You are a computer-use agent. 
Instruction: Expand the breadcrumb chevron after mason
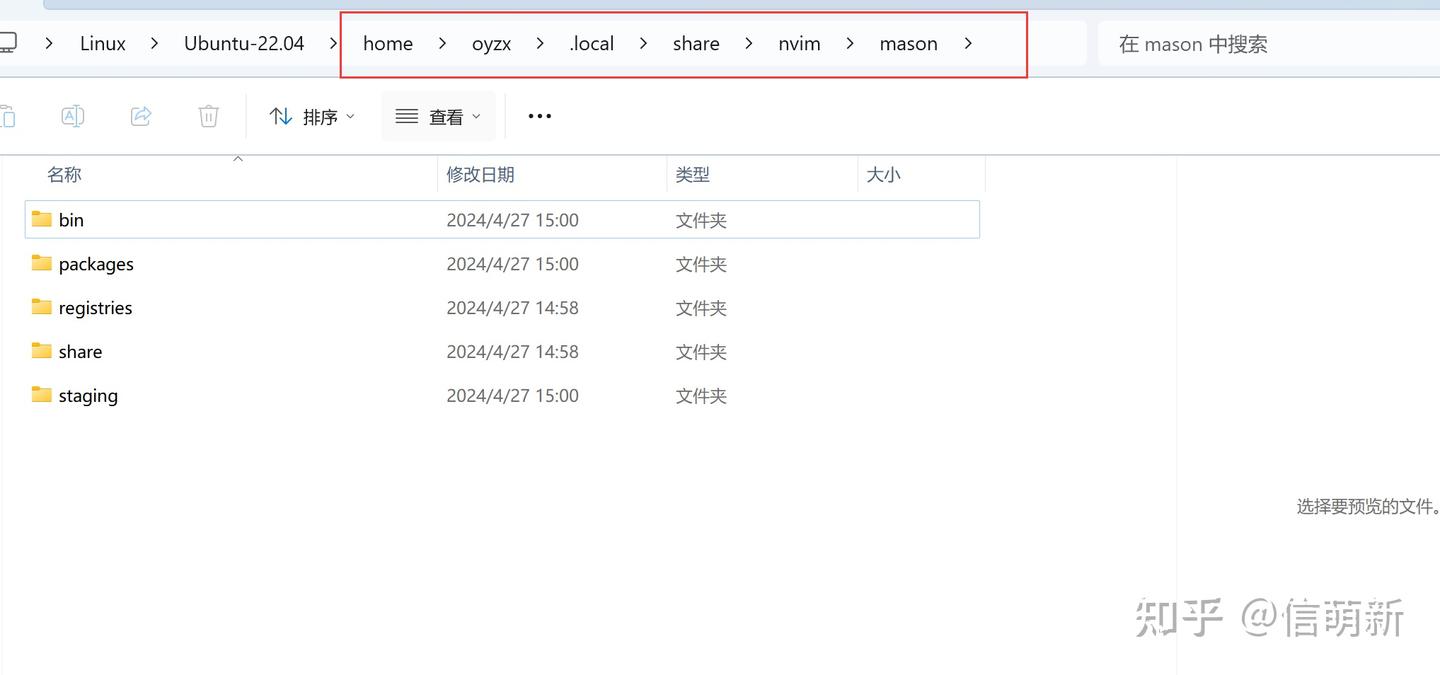tap(968, 43)
